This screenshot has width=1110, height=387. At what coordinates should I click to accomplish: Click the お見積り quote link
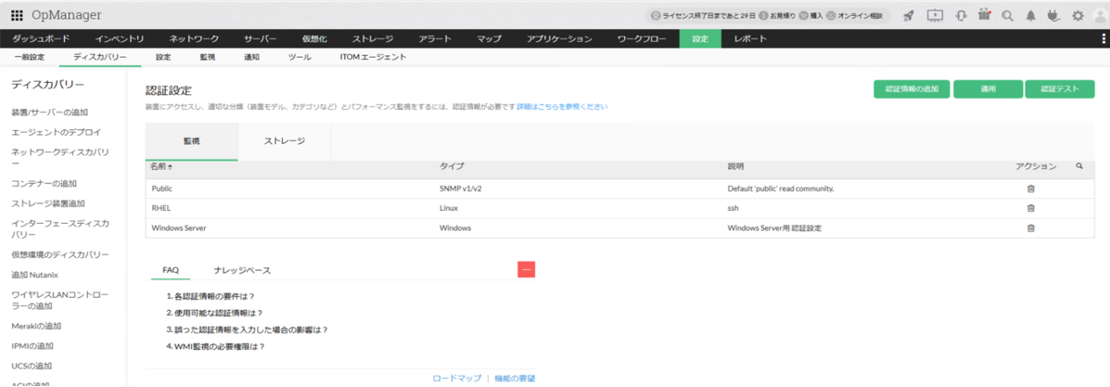click(x=777, y=15)
